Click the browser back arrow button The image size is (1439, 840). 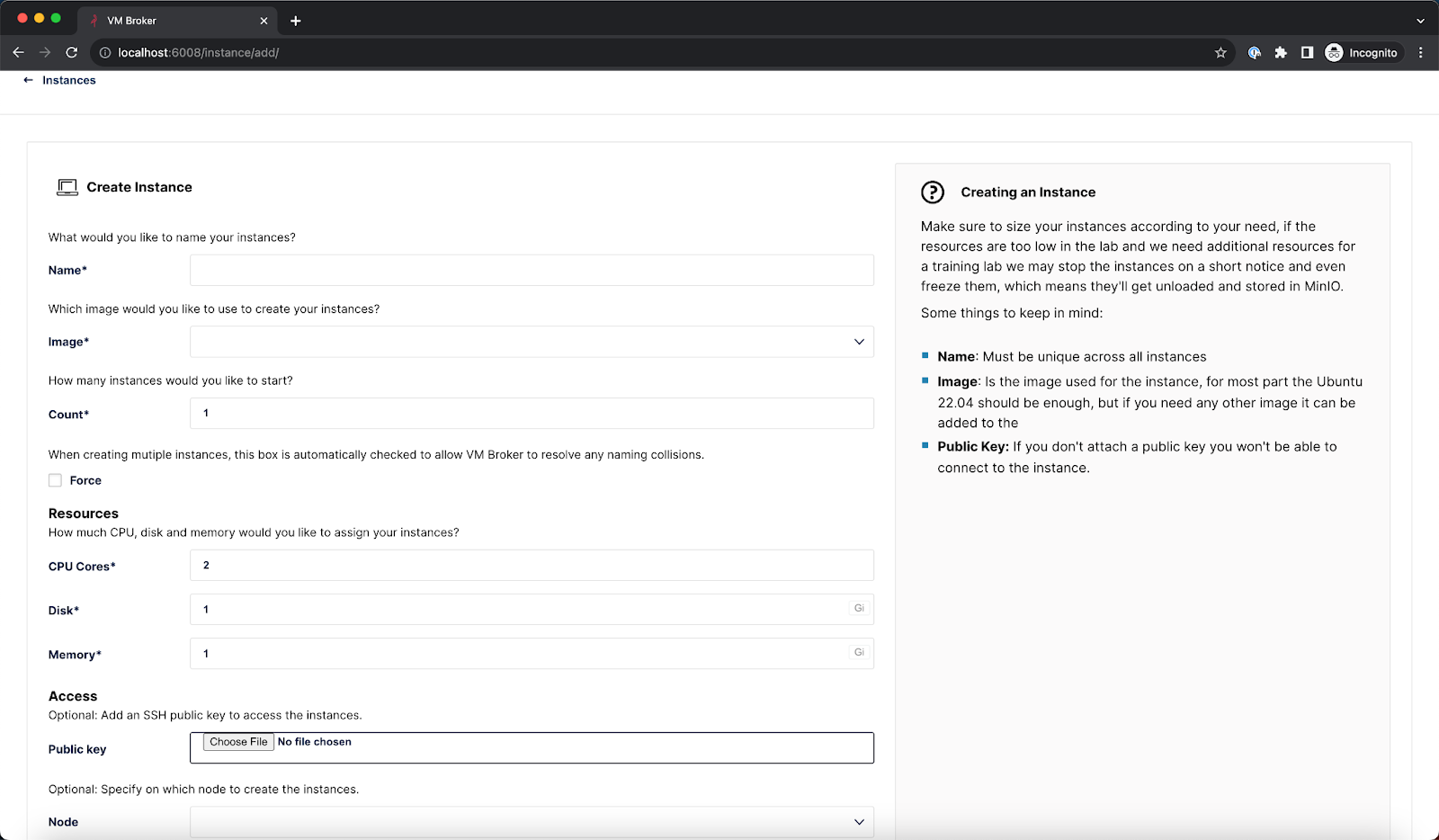point(18,53)
